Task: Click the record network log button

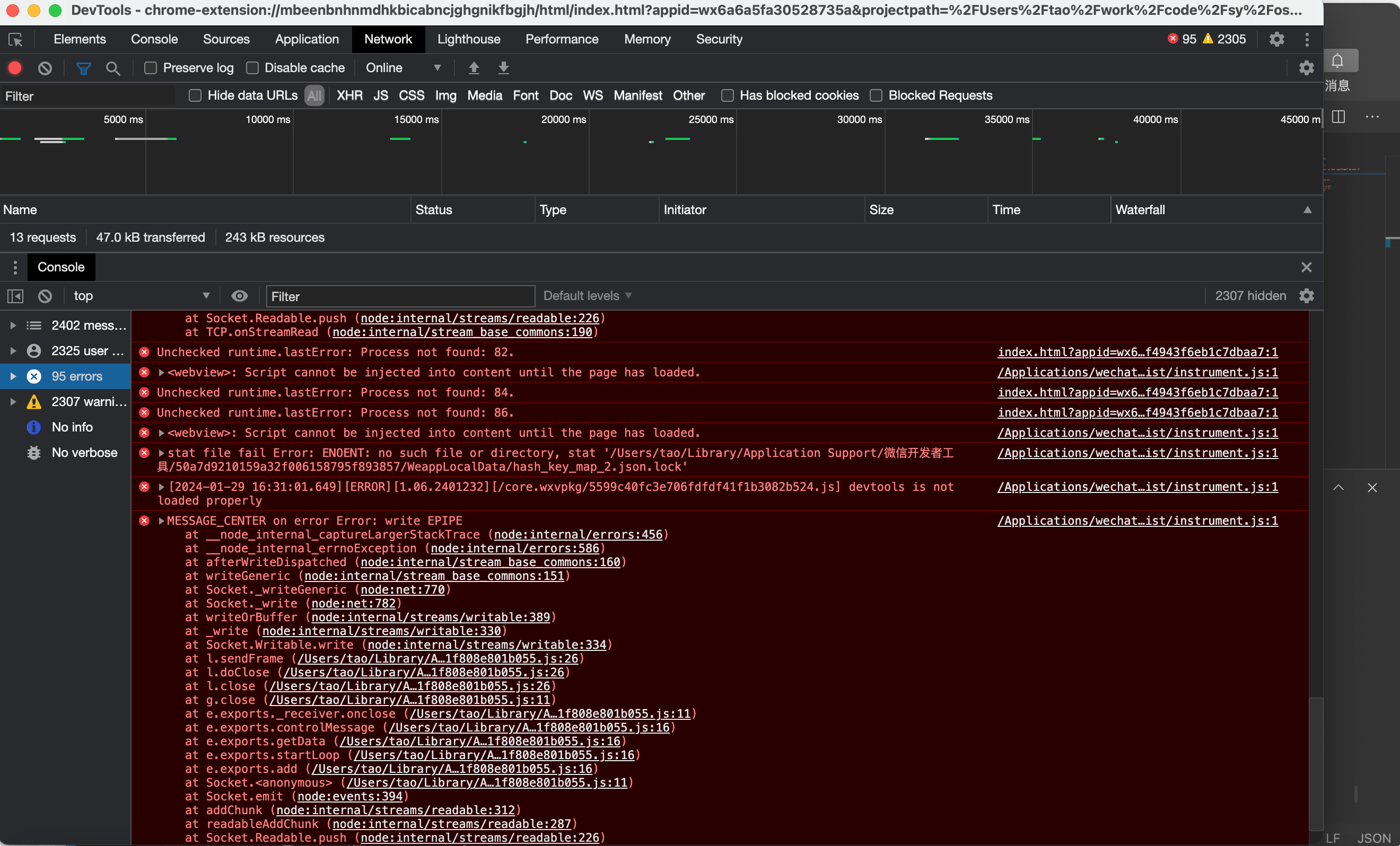Action: point(15,68)
